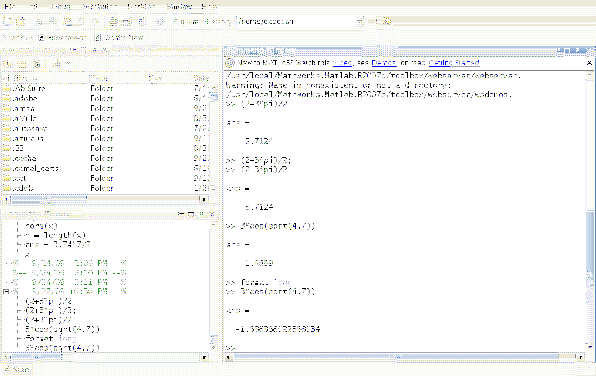This screenshot has width=596, height=376.
Task: Open the Profiler toolbar icon
Action: tap(141, 22)
